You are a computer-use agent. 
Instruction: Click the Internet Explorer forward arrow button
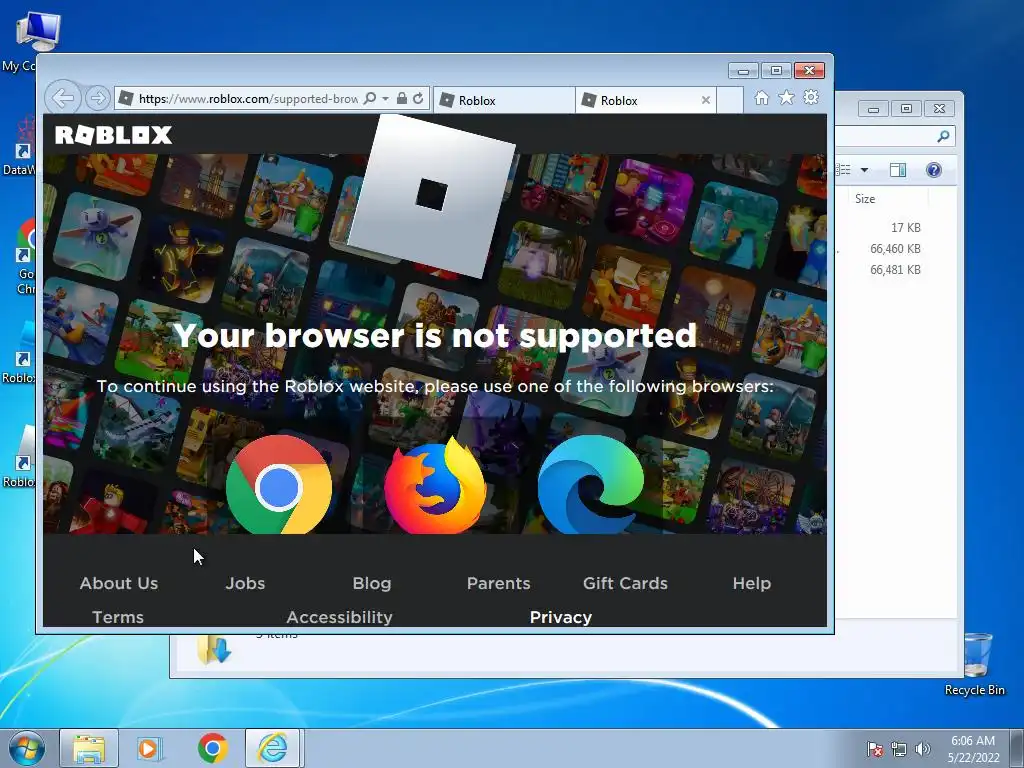(x=97, y=99)
